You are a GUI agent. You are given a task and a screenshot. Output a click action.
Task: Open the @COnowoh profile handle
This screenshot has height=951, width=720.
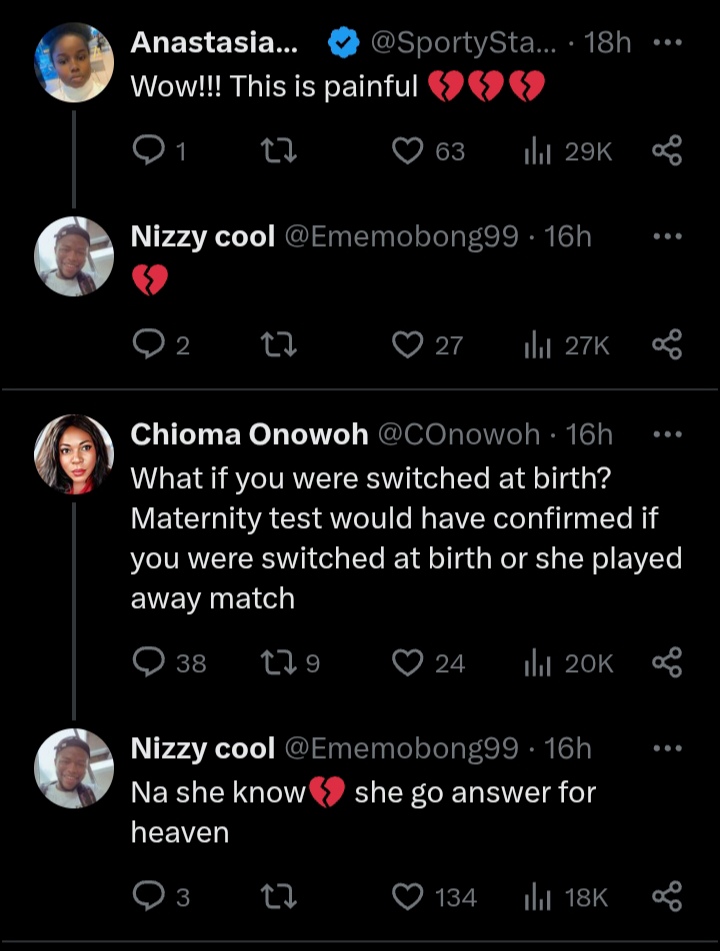coord(458,435)
